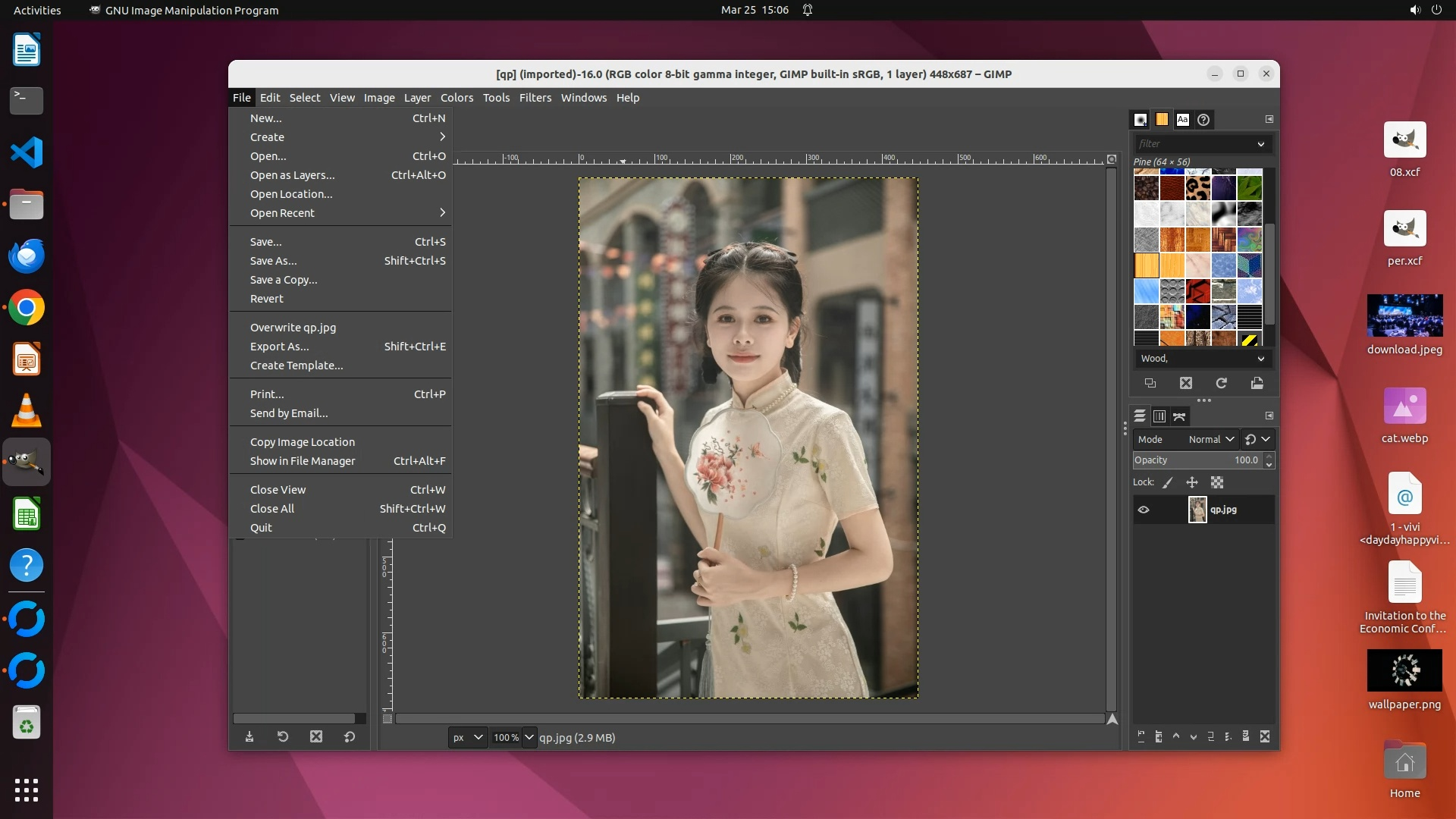The image size is (1456, 819).
Task: Switch to the Fonts tab icon
Action: tap(1182, 120)
